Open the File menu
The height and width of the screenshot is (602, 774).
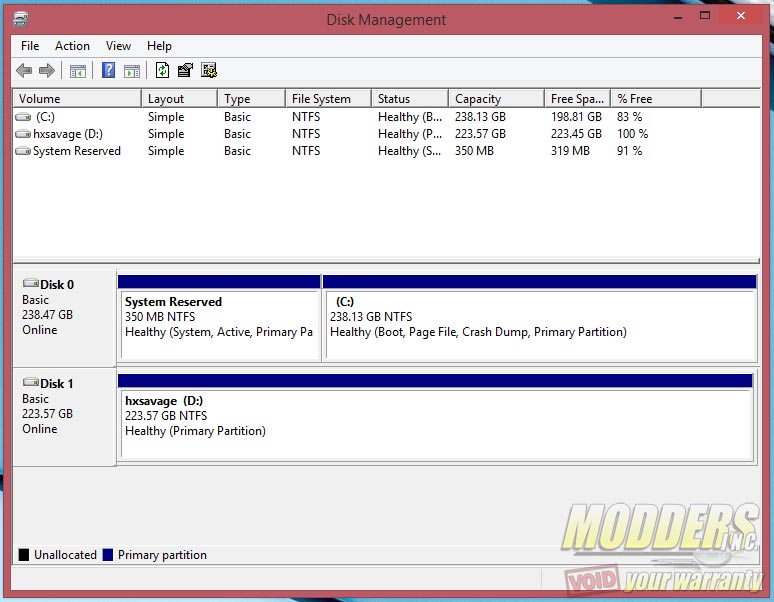point(30,46)
